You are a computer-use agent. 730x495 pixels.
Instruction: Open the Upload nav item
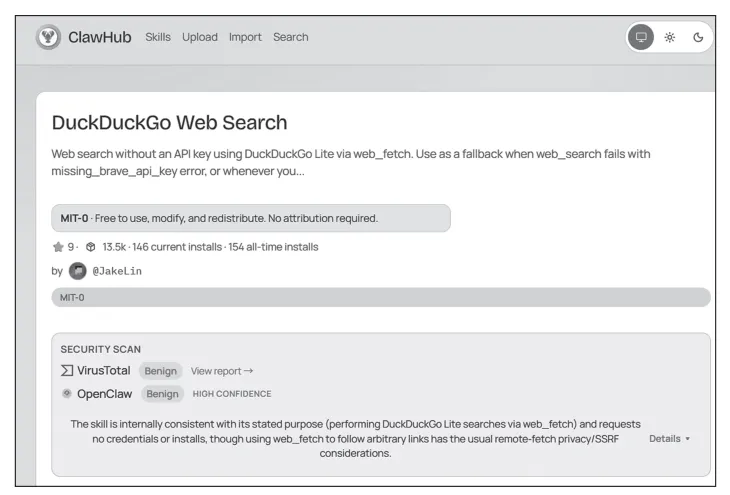[200, 37]
